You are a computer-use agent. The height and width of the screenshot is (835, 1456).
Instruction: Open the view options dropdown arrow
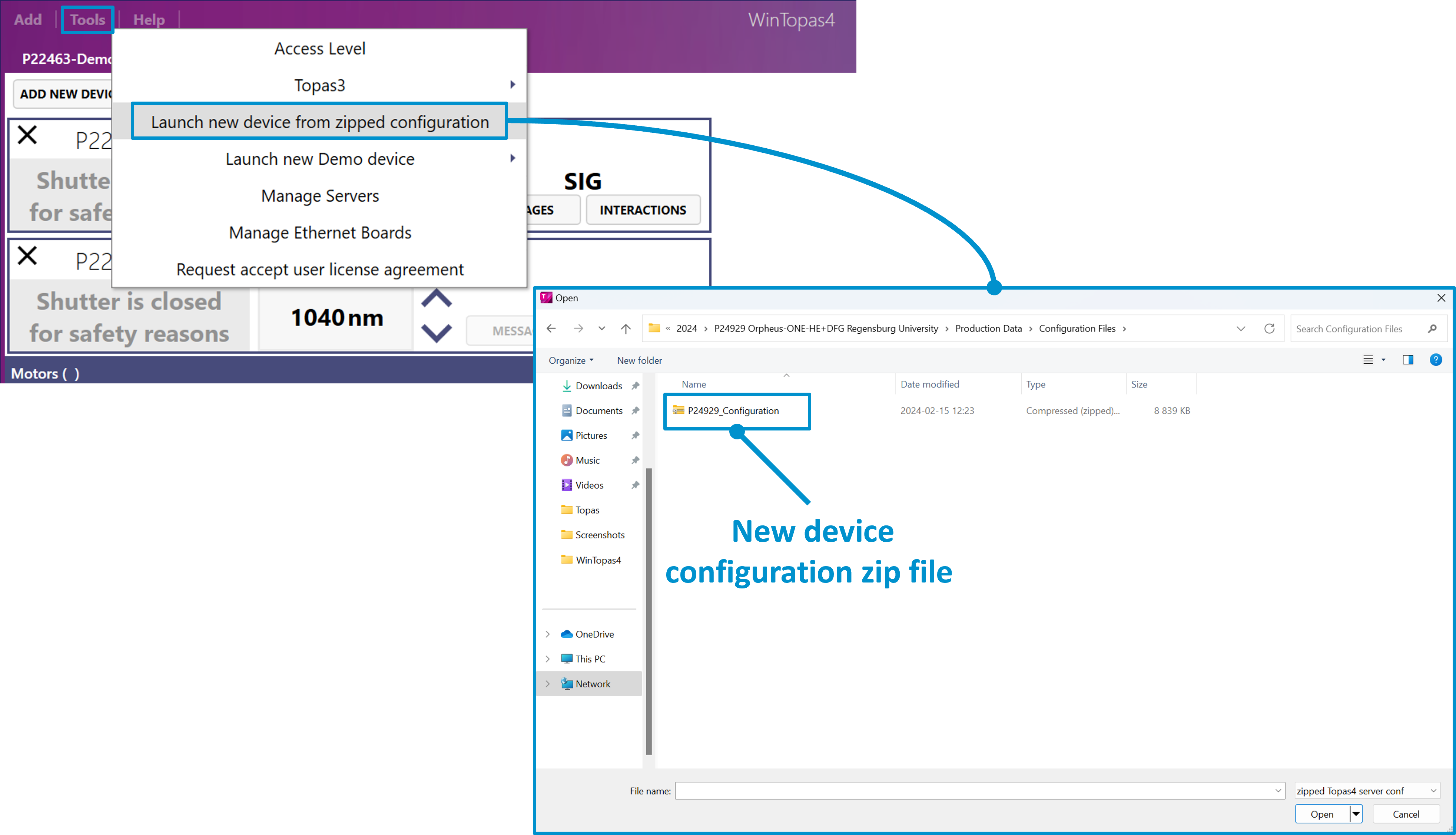[1383, 360]
